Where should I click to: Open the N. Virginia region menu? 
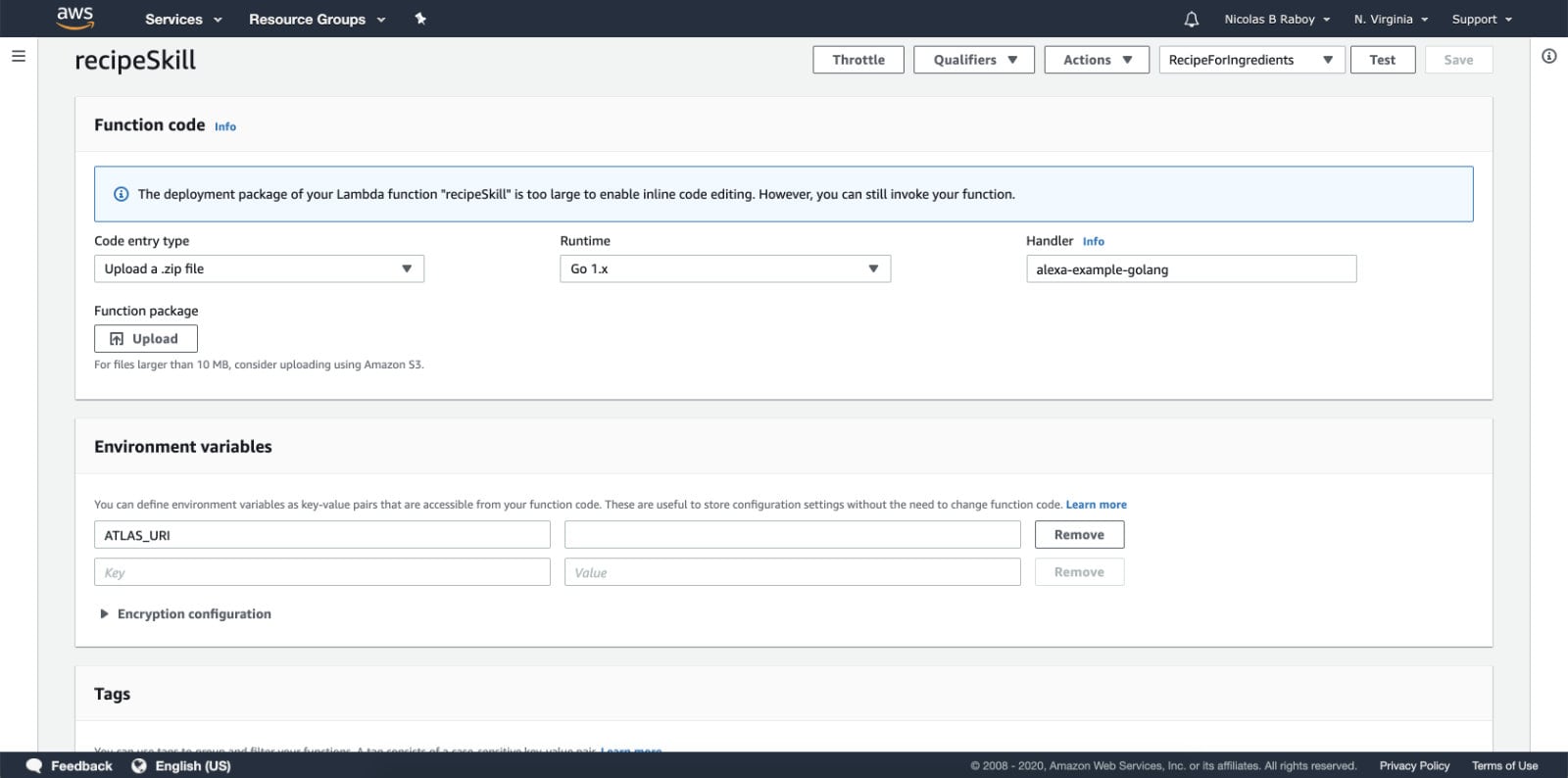point(1391,19)
